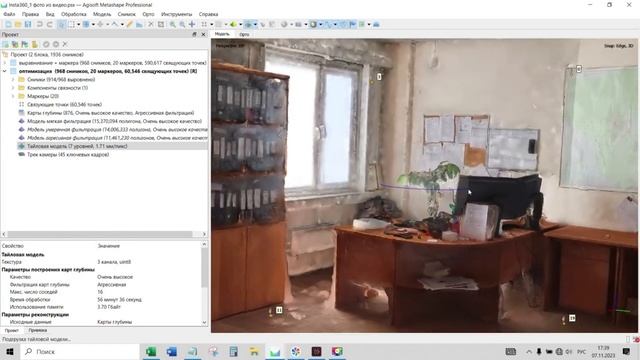Click the marker flag beside the window
The image size is (640, 360).
[x=379, y=76]
